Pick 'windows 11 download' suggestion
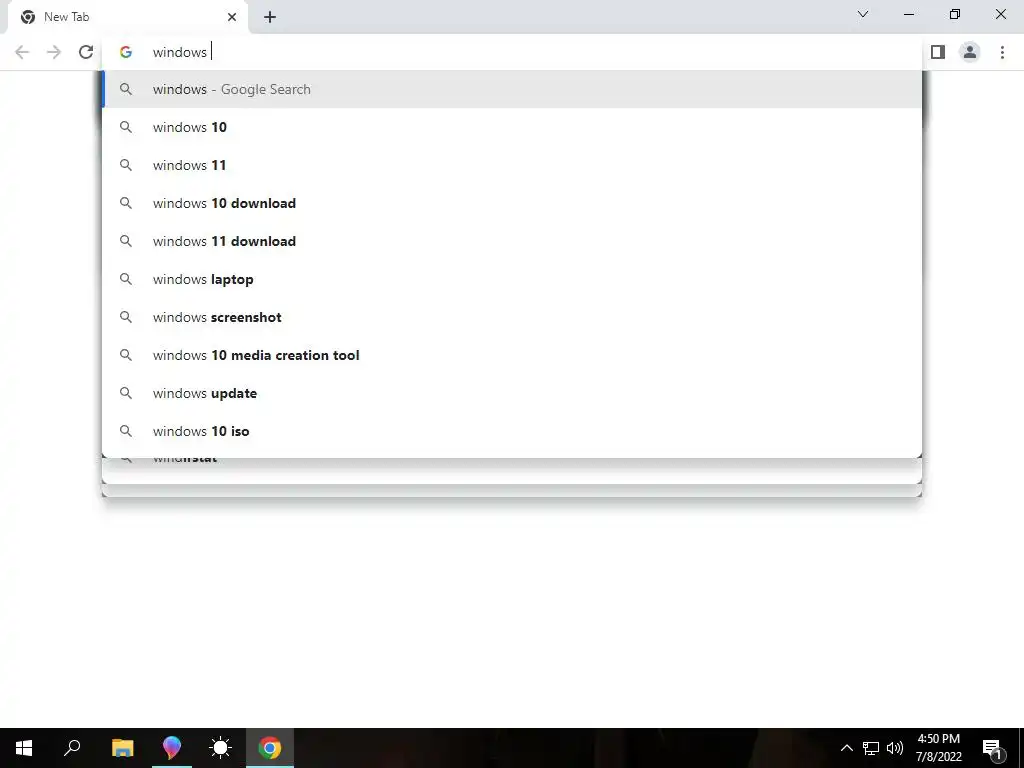The image size is (1024, 768). pyautogui.click(x=512, y=241)
